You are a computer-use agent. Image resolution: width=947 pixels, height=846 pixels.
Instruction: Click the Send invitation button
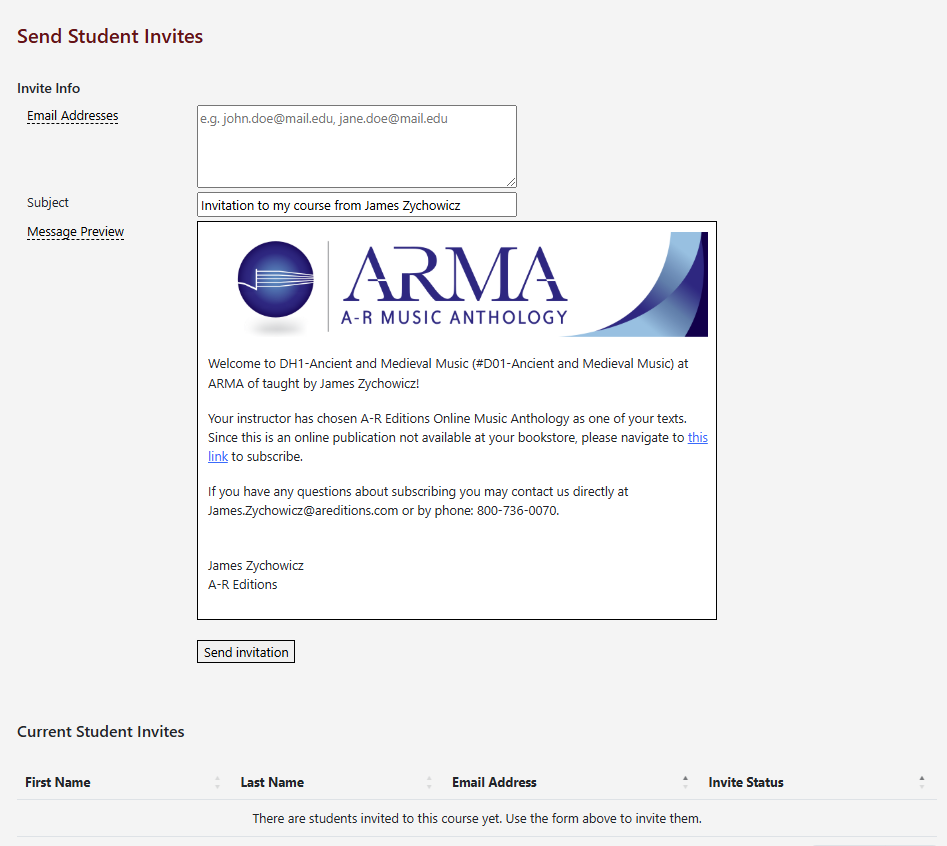point(246,652)
